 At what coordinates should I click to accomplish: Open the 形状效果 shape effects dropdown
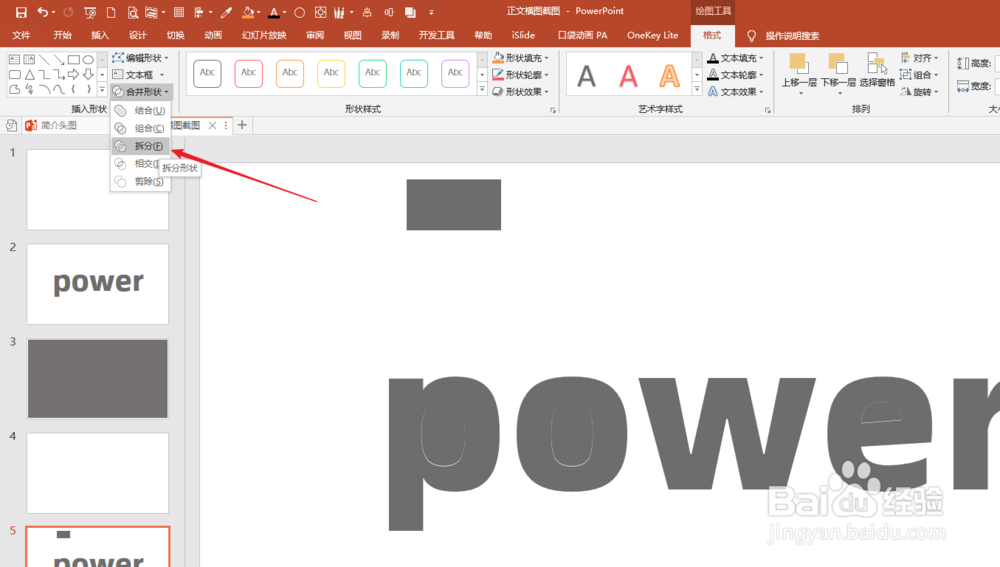click(x=521, y=92)
